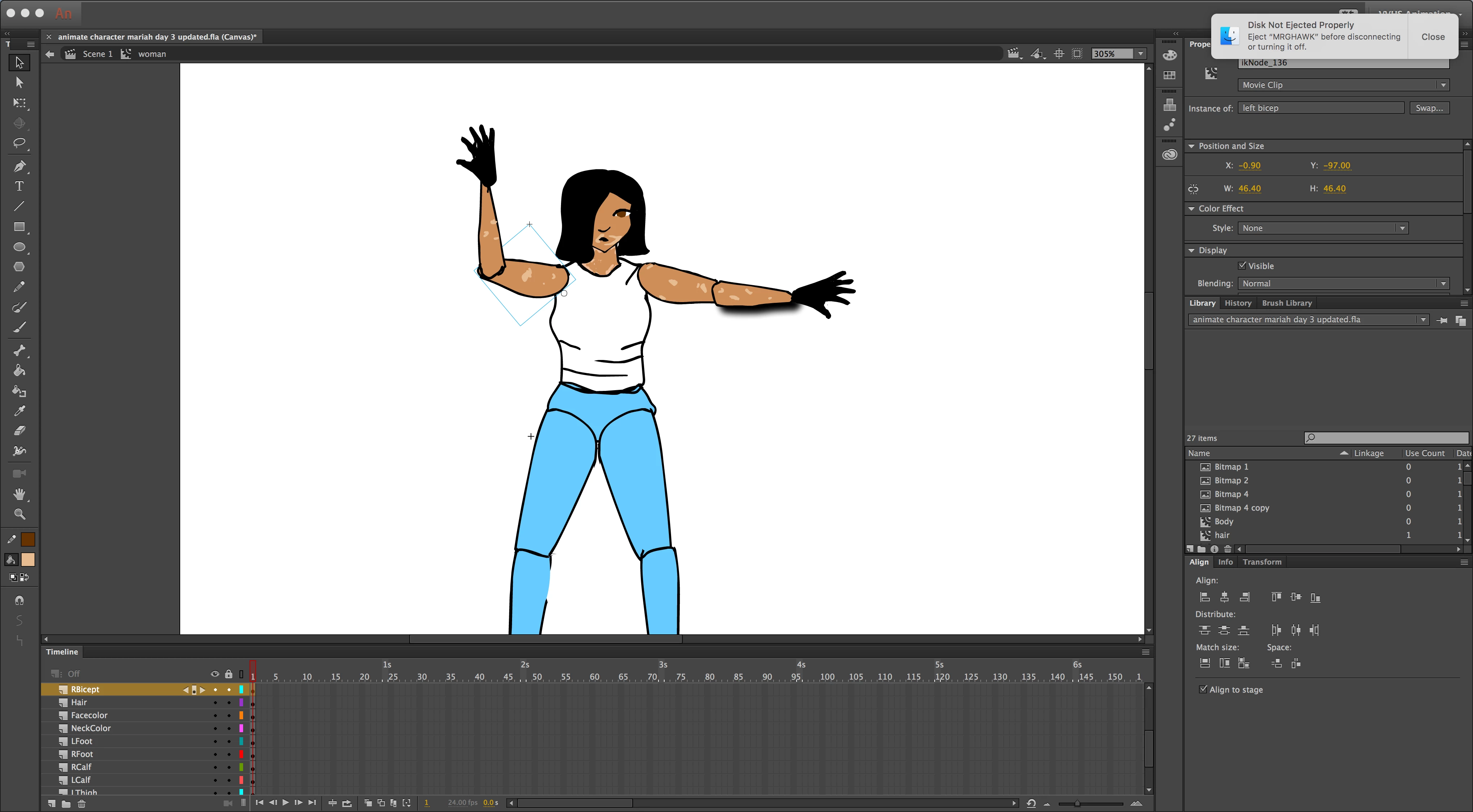The width and height of the screenshot is (1473, 812).
Task: Toggle Align to stage checkbox
Action: 1203,689
